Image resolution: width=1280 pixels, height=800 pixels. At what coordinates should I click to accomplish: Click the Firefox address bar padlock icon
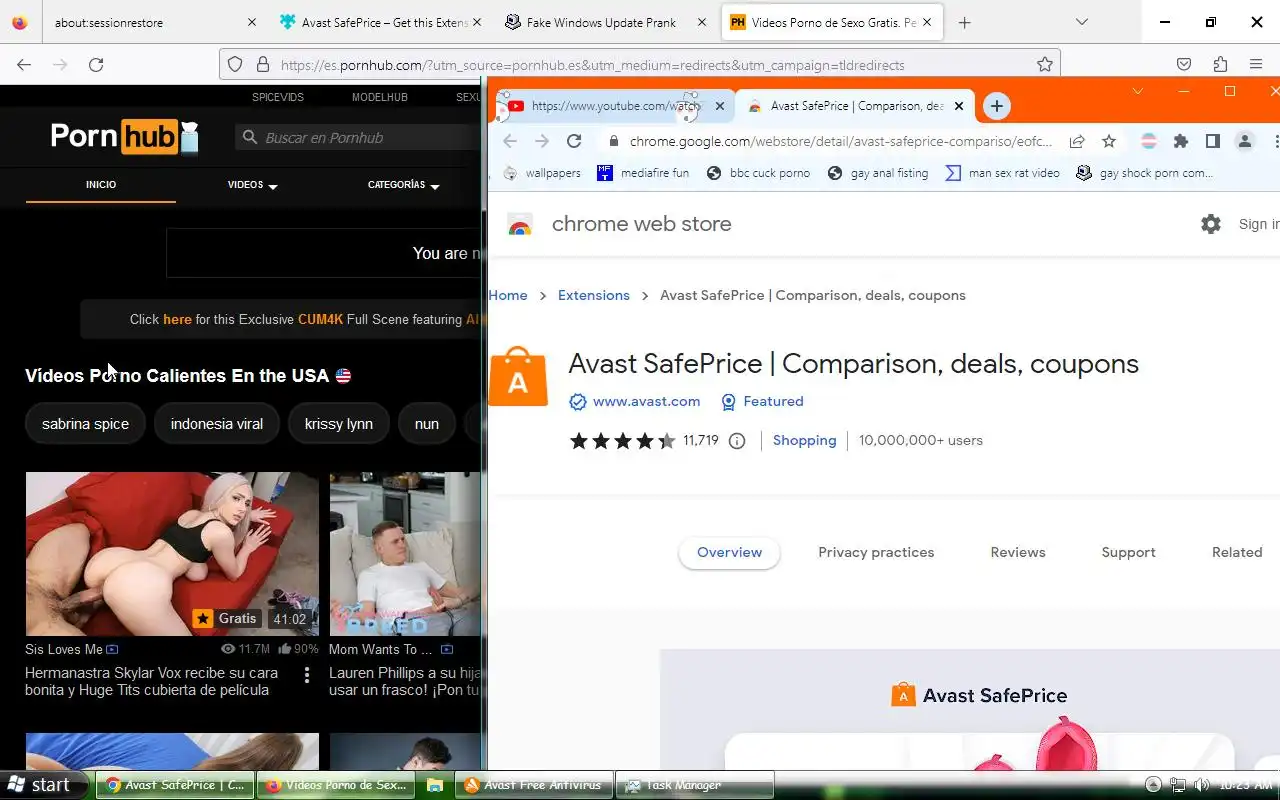click(x=262, y=65)
